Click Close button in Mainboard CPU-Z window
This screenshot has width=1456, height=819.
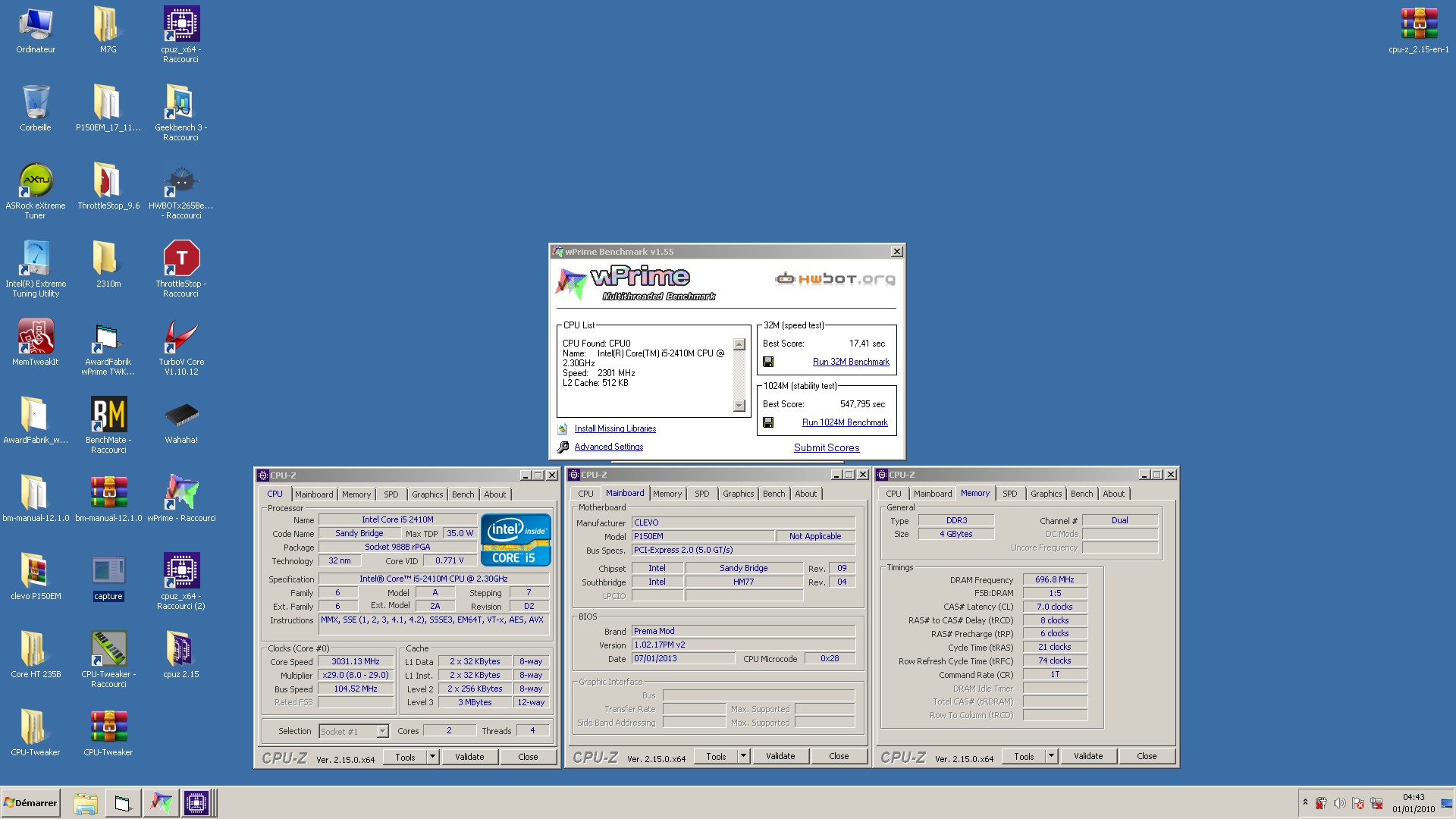[x=839, y=755]
